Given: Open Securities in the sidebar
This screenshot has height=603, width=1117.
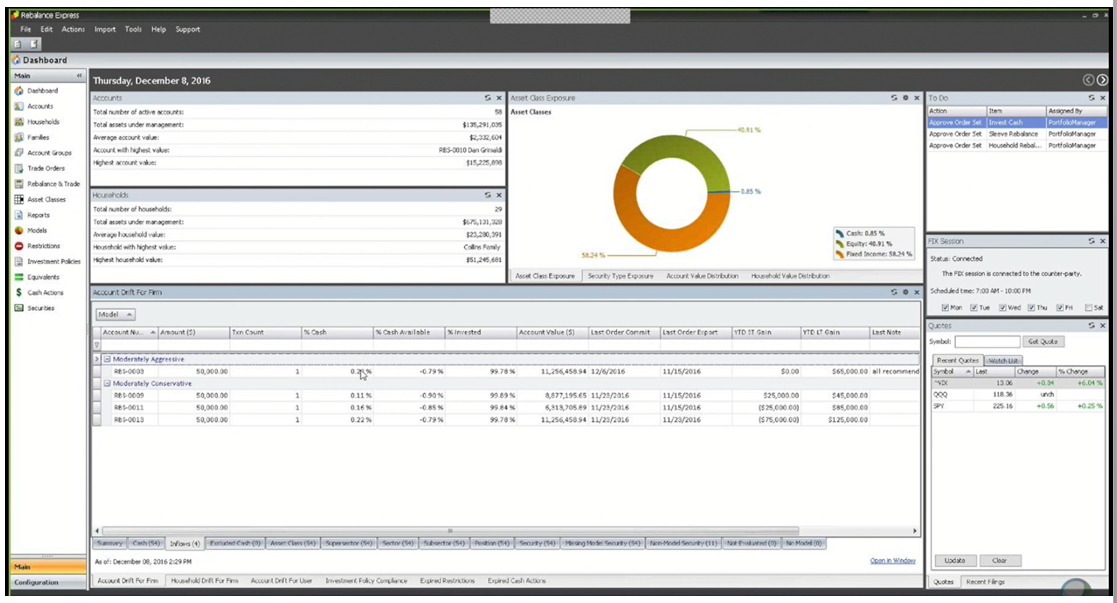Looking at the screenshot, I should pos(41,308).
